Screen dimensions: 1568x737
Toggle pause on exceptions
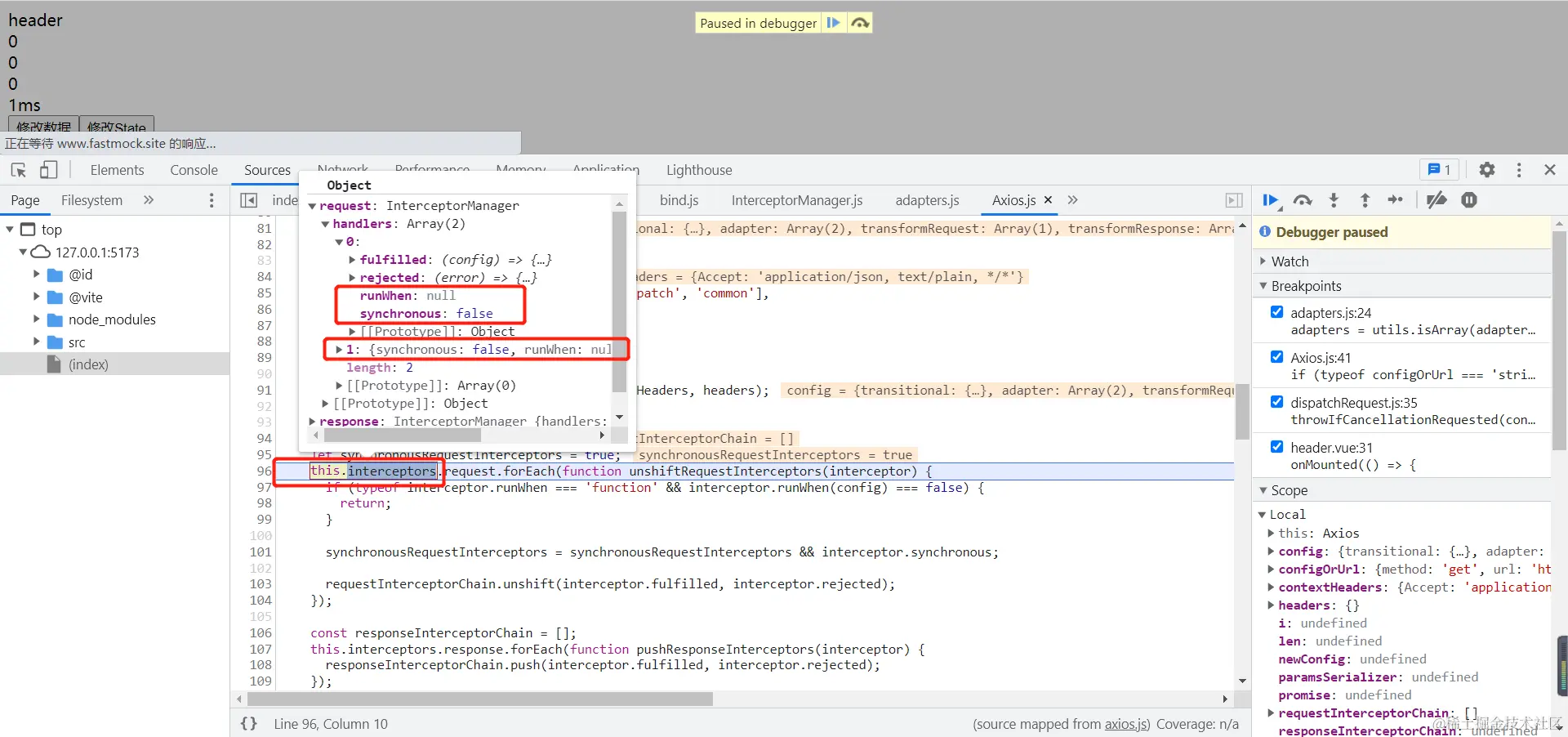pyautogui.click(x=1469, y=200)
